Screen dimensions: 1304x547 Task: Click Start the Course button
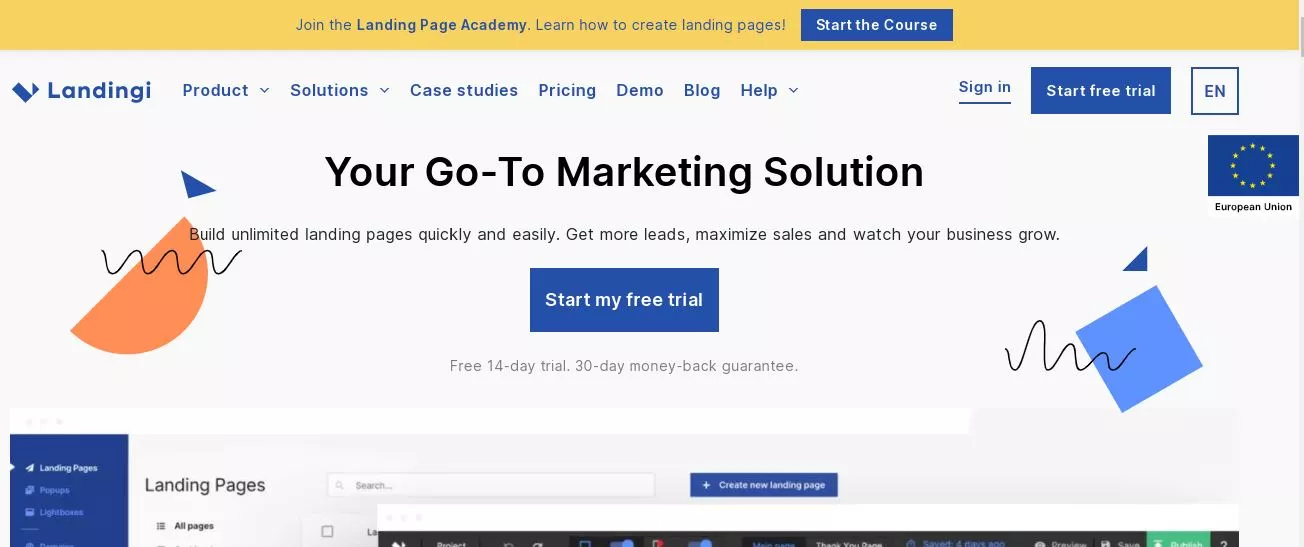coord(877,25)
